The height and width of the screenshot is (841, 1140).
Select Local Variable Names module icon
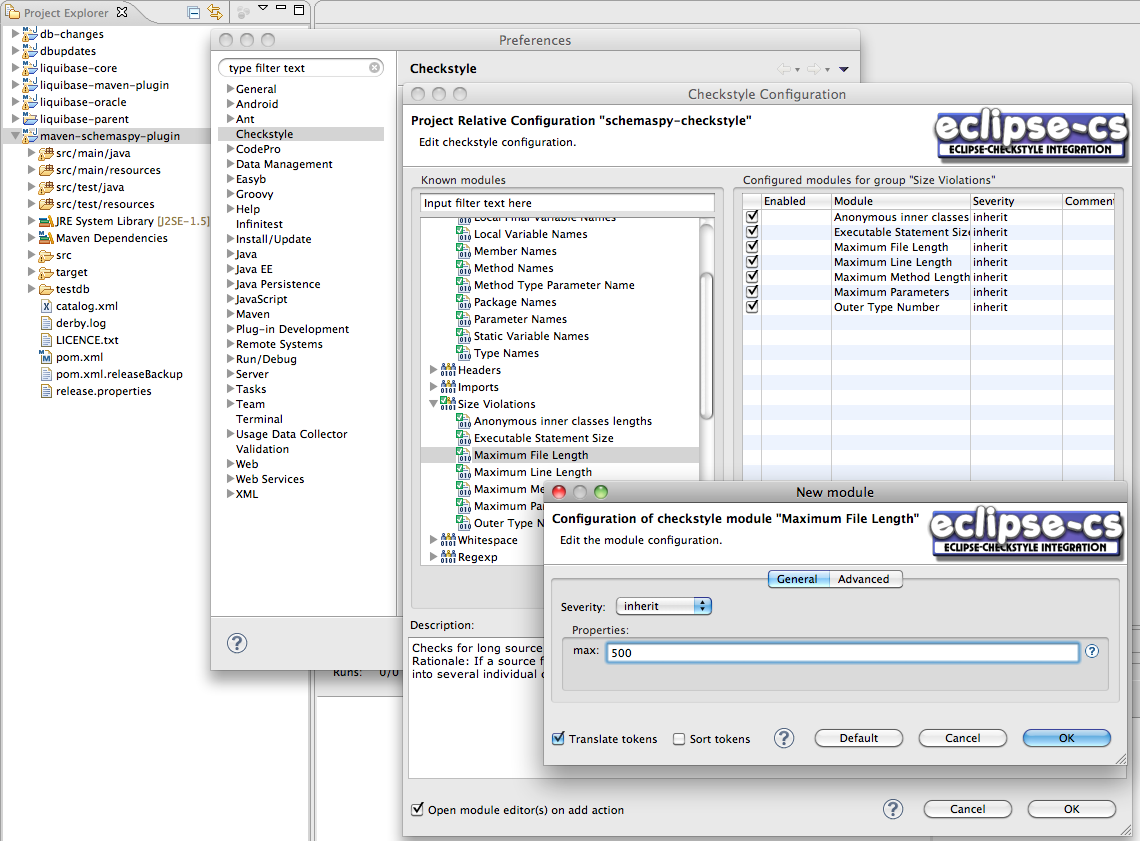coord(464,234)
